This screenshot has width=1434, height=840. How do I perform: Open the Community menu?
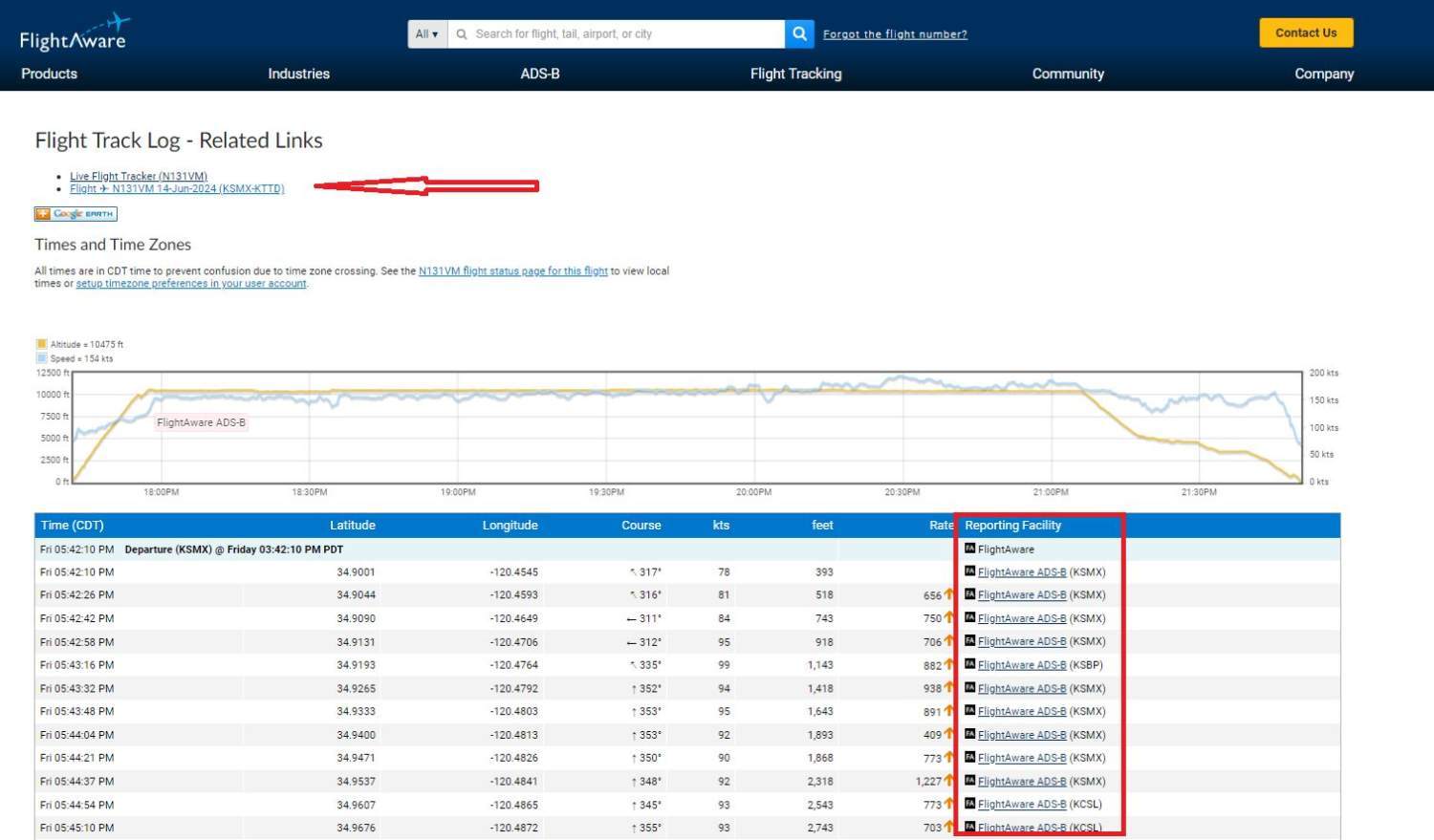(1068, 74)
